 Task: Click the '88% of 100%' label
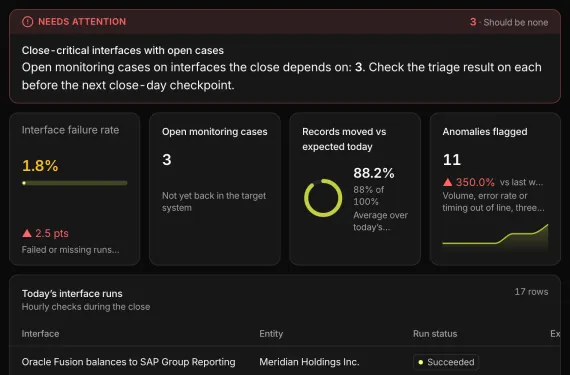coord(369,195)
